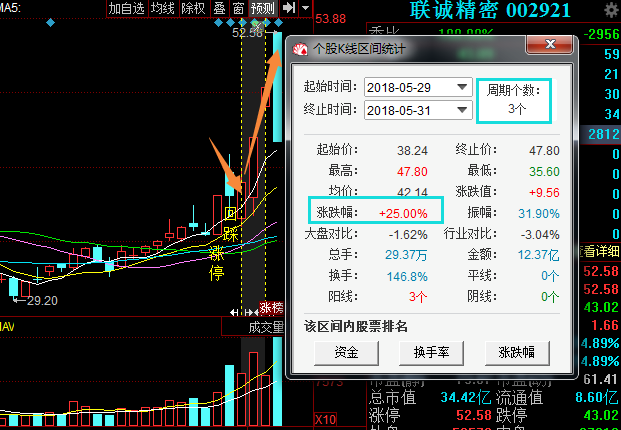Click the 47.80 终止价 value
The image size is (621, 430).
click(545, 150)
